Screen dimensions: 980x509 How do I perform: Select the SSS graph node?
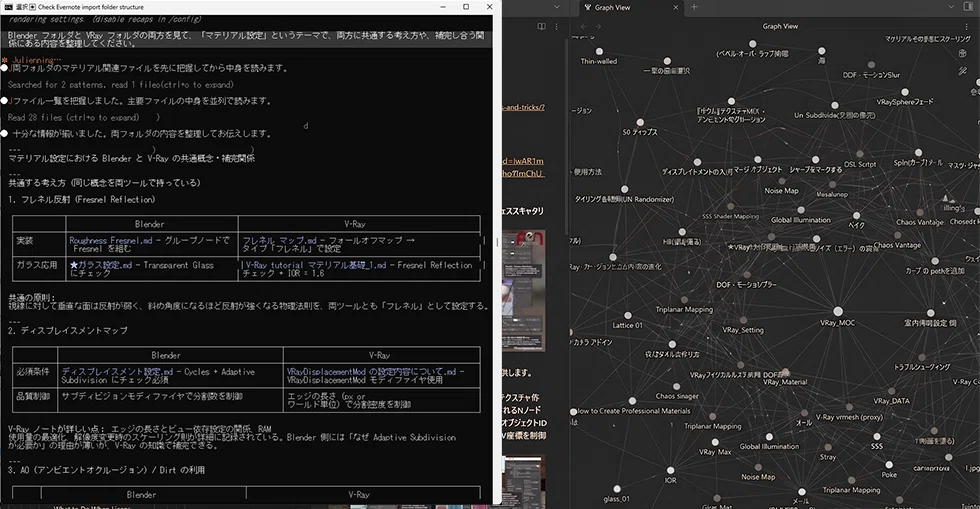click(x=877, y=436)
